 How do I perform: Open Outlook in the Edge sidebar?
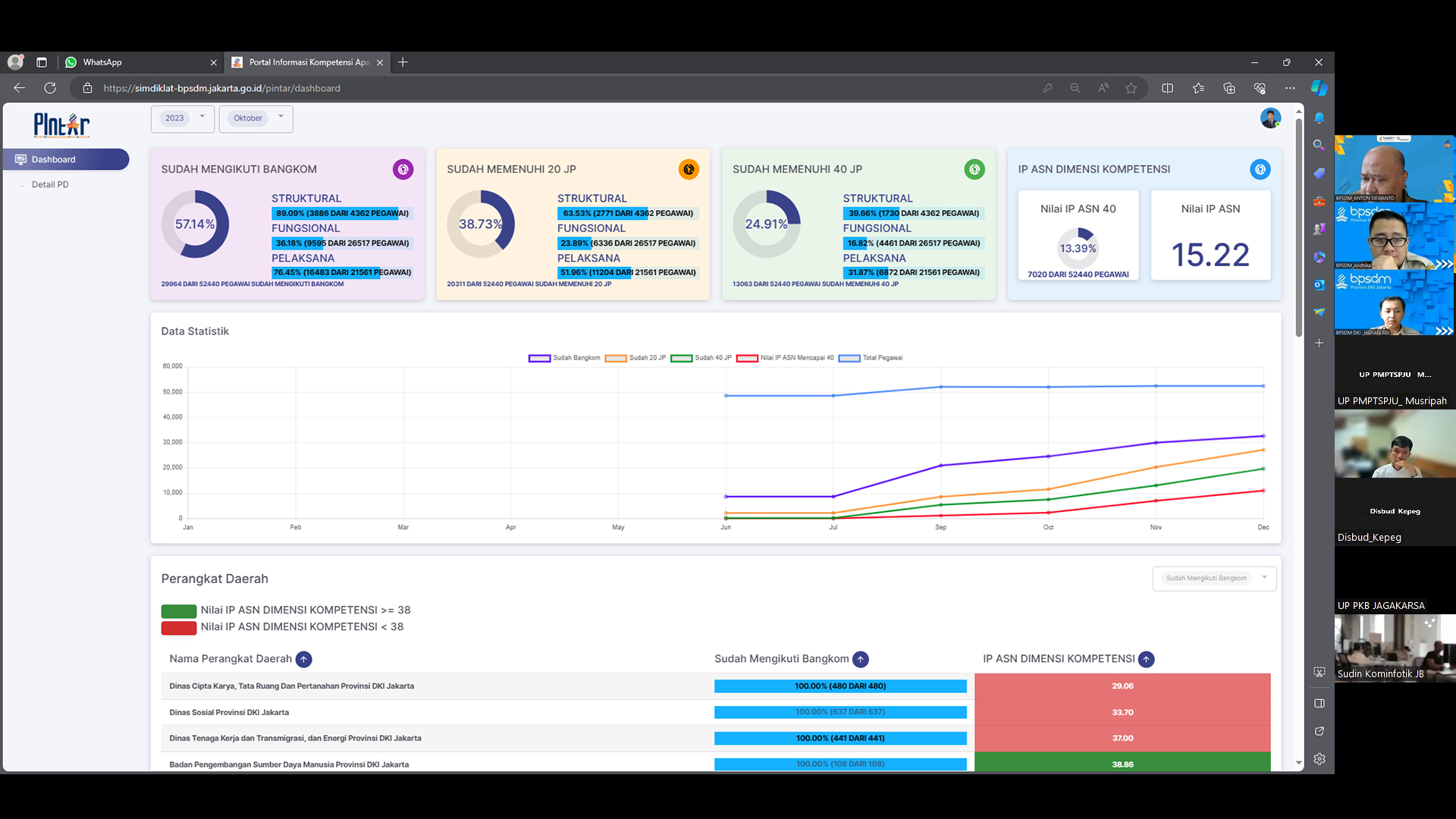click(x=1319, y=285)
